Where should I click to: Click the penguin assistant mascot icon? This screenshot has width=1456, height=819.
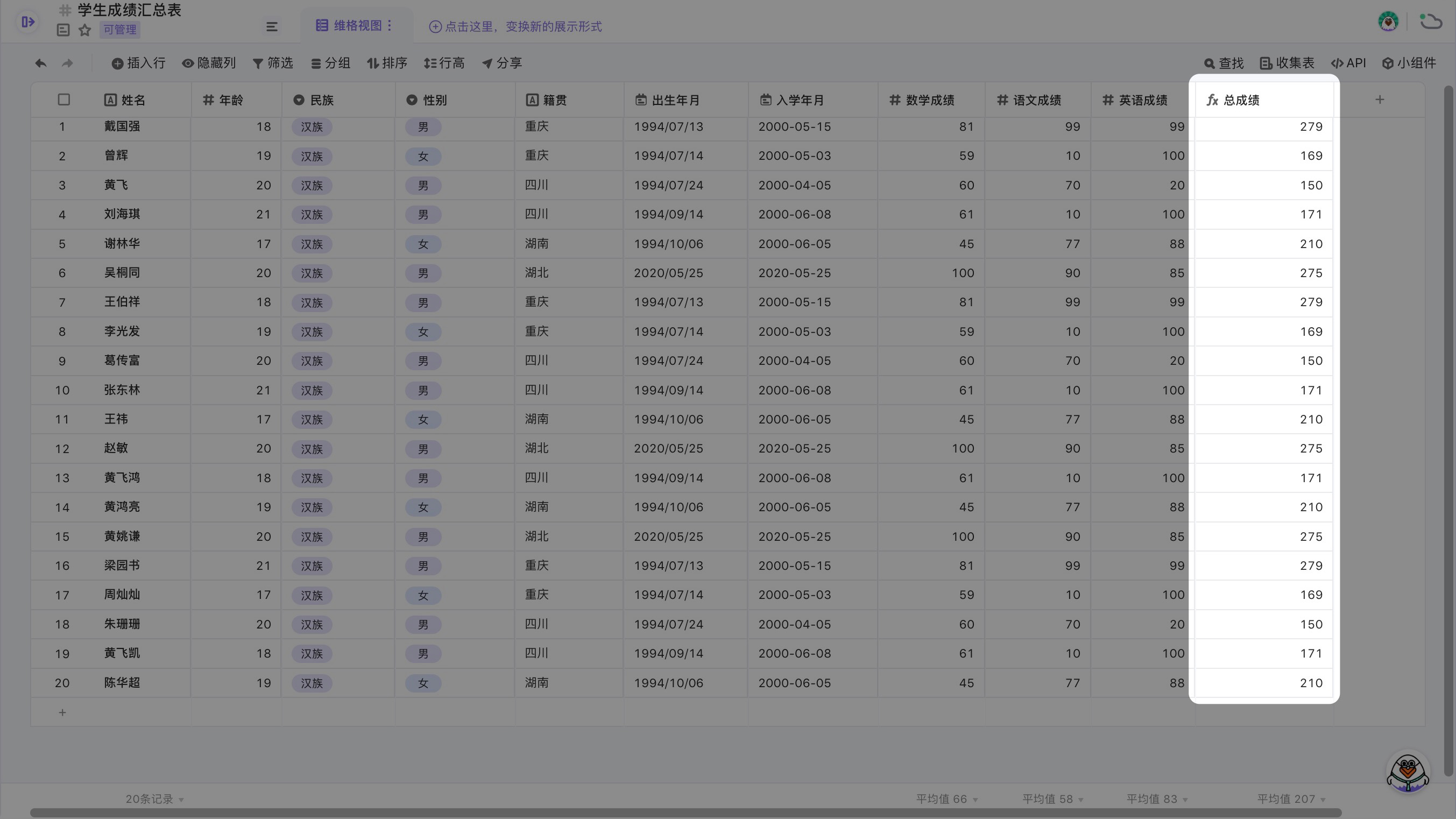click(1408, 773)
